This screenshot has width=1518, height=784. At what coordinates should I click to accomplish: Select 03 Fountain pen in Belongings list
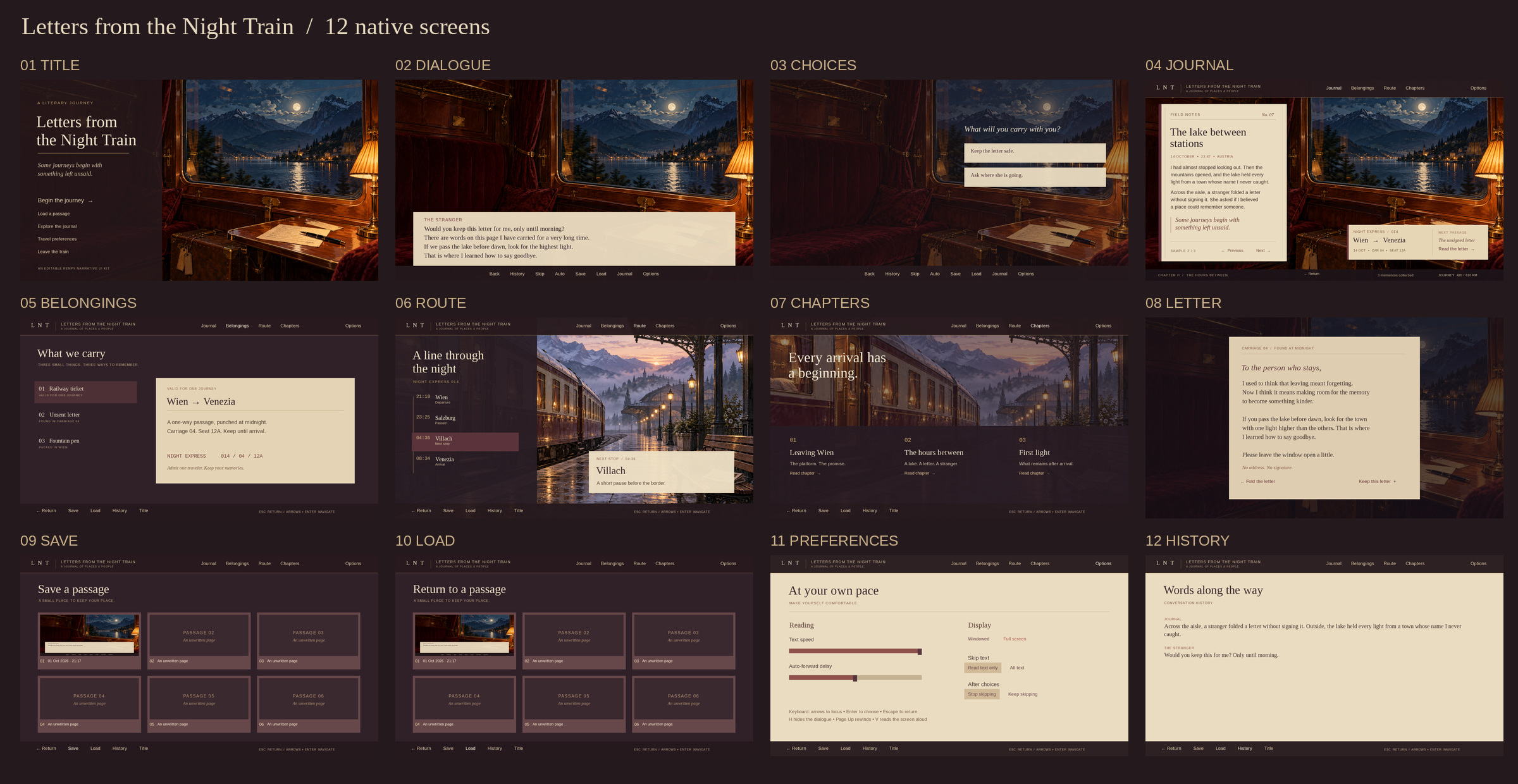tap(85, 443)
